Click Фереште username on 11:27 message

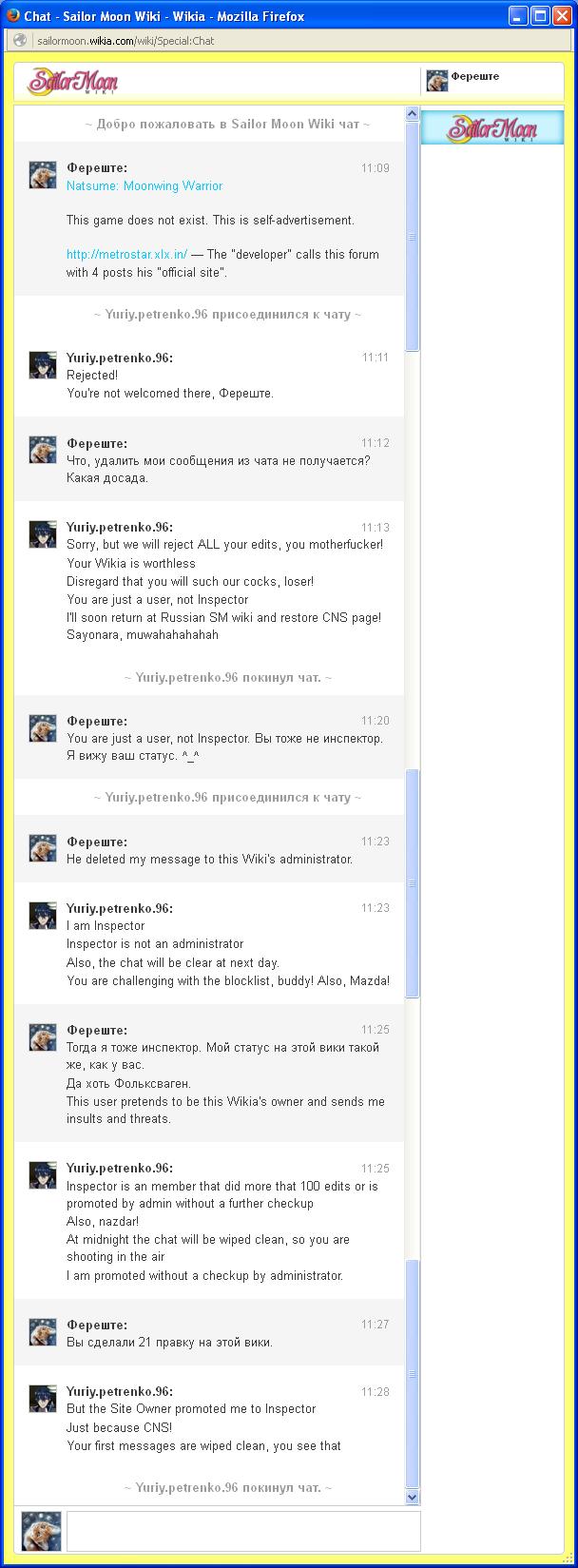coord(97,1326)
